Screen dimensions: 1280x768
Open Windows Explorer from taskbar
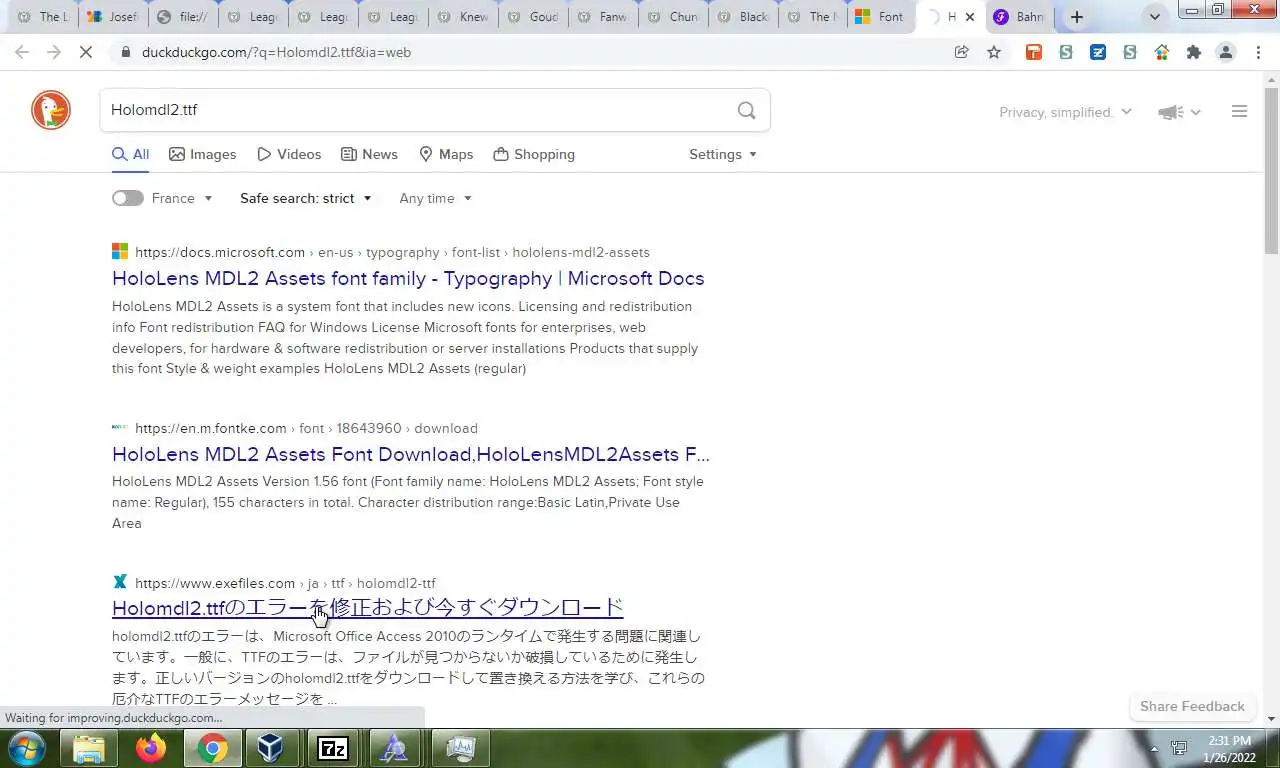(x=89, y=748)
